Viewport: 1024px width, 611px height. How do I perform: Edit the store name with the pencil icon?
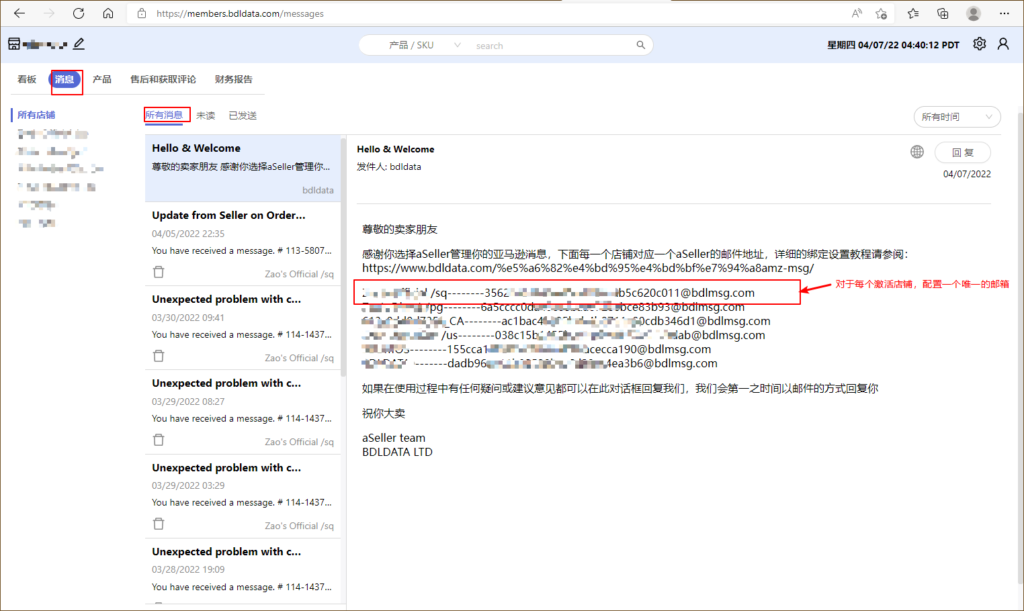tap(79, 44)
